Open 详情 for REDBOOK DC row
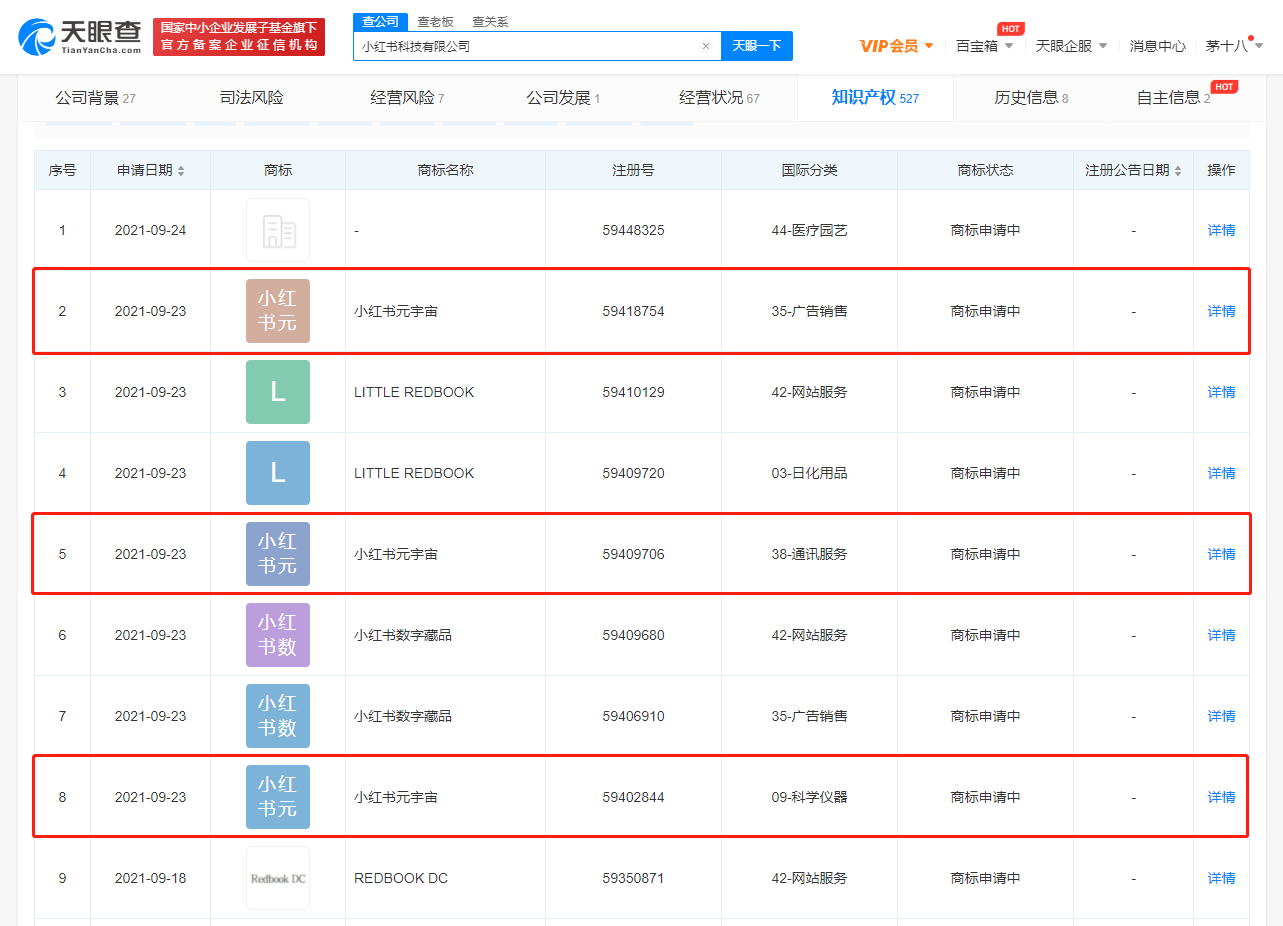The height and width of the screenshot is (926, 1283). pyautogui.click(x=1221, y=878)
